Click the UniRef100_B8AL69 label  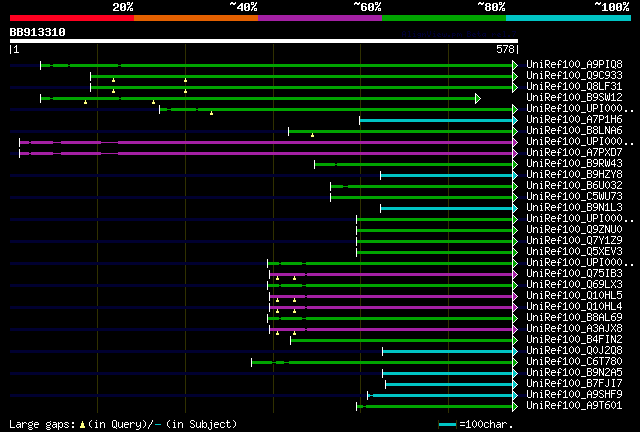click(574, 318)
